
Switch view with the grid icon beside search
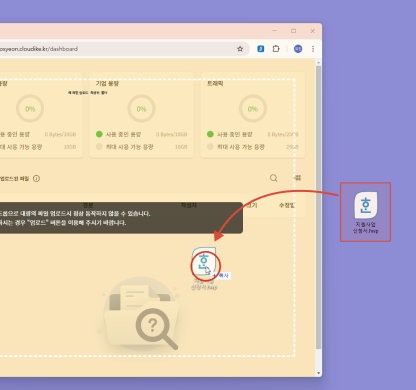point(297,178)
